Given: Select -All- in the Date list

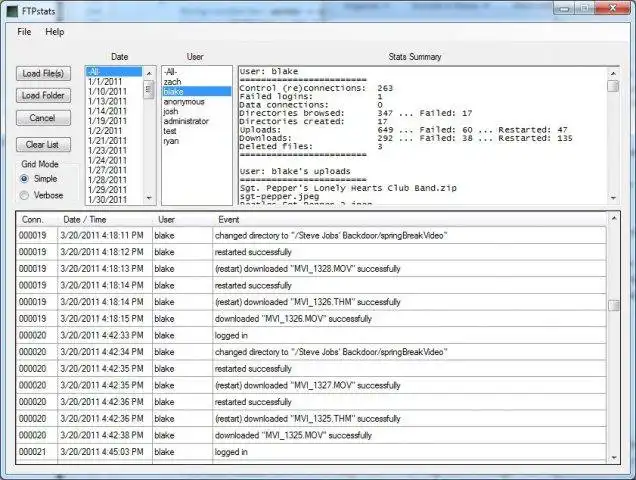Looking at the screenshot, I should [114, 72].
